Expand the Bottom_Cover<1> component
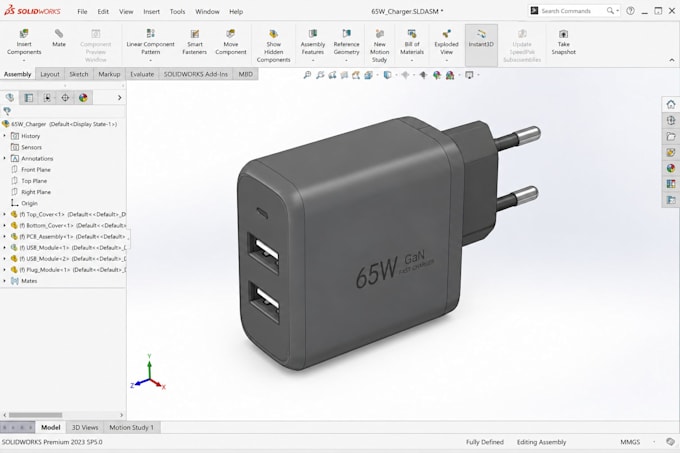680x453 pixels. click(x=5, y=225)
